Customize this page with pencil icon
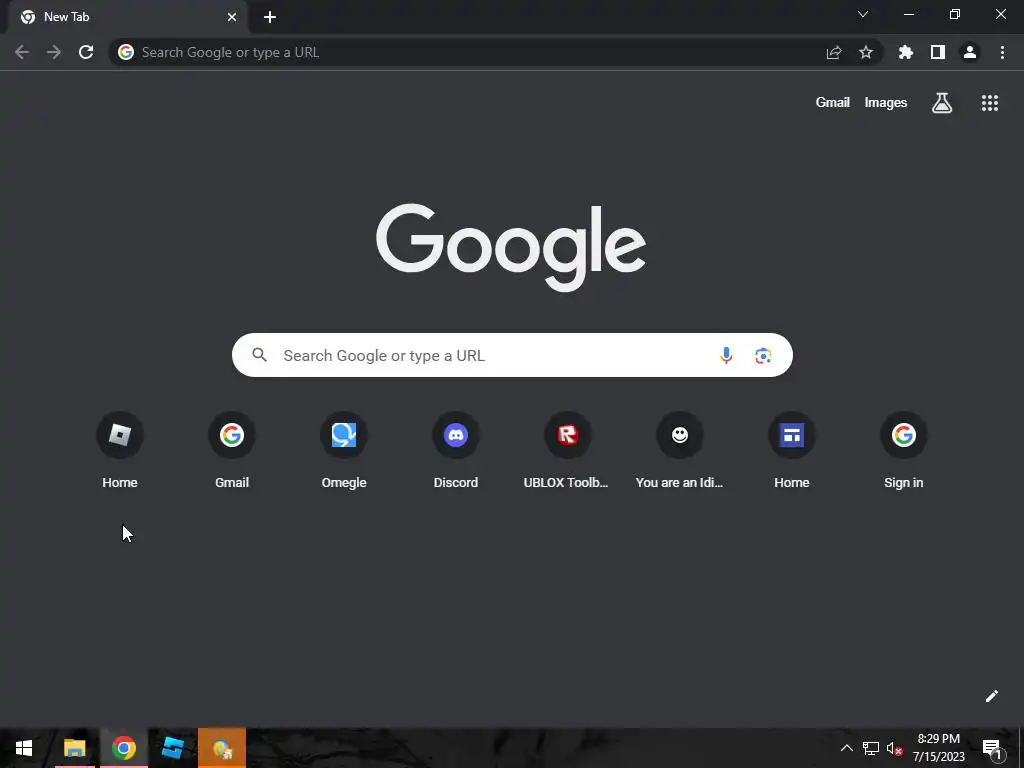The width and height of the screenshot is (1024, 768). click(x=991, y=696)
